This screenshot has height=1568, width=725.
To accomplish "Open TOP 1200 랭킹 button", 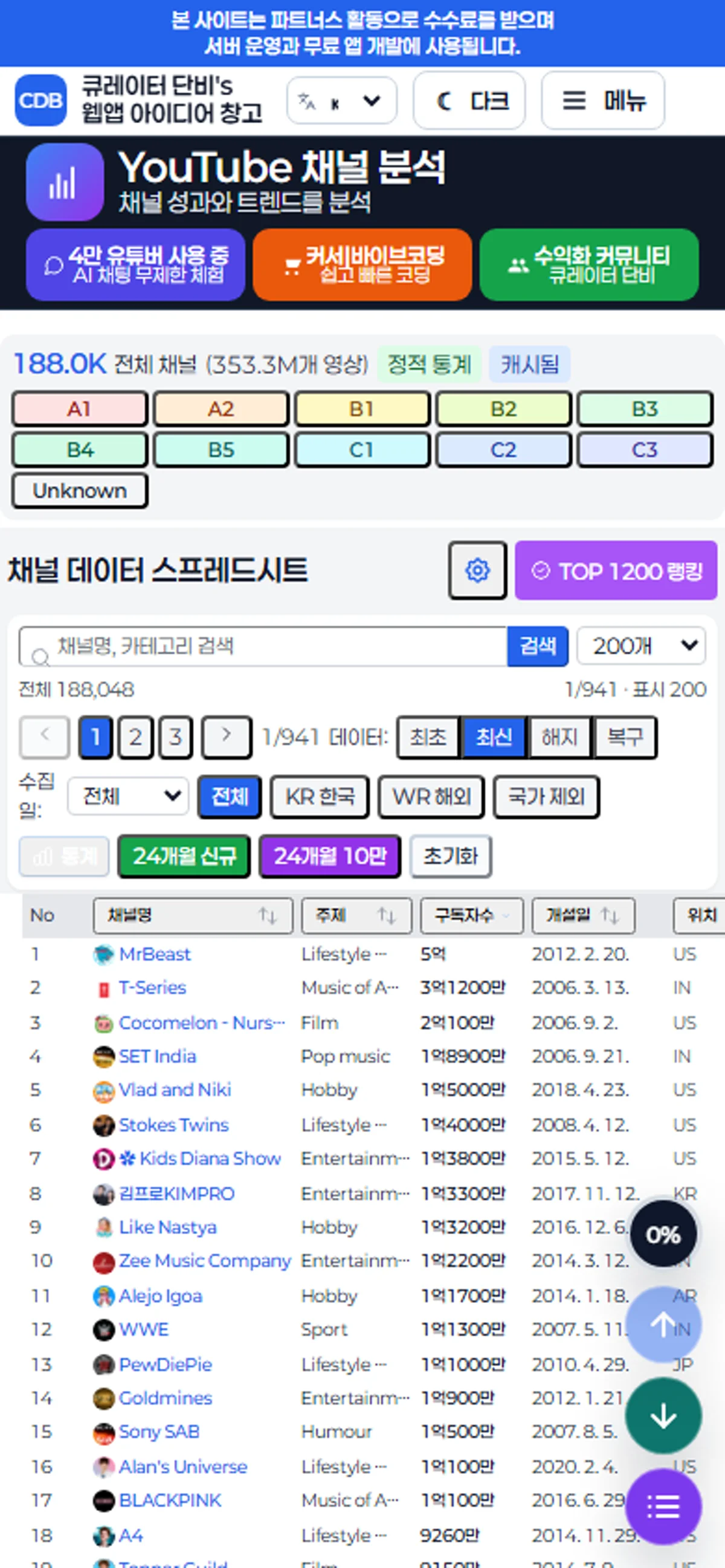I will 616,571.
